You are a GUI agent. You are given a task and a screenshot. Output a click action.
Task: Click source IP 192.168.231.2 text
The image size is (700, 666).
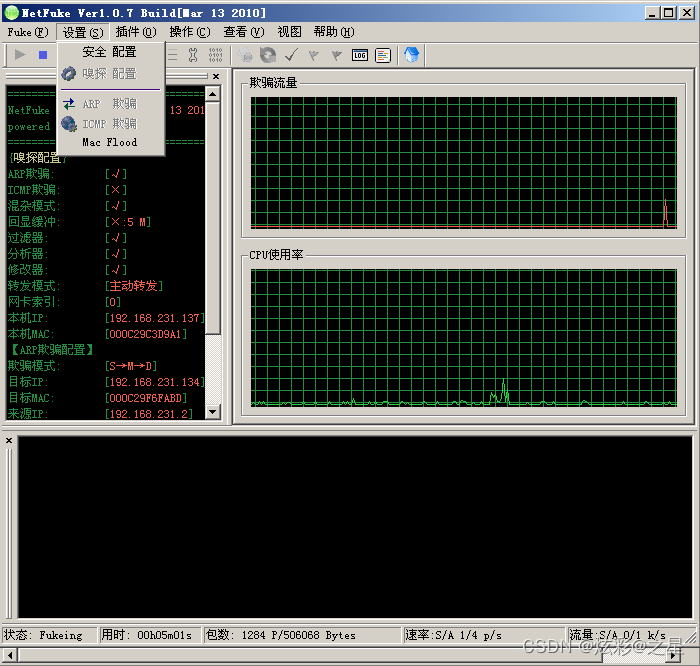[149, 414]
